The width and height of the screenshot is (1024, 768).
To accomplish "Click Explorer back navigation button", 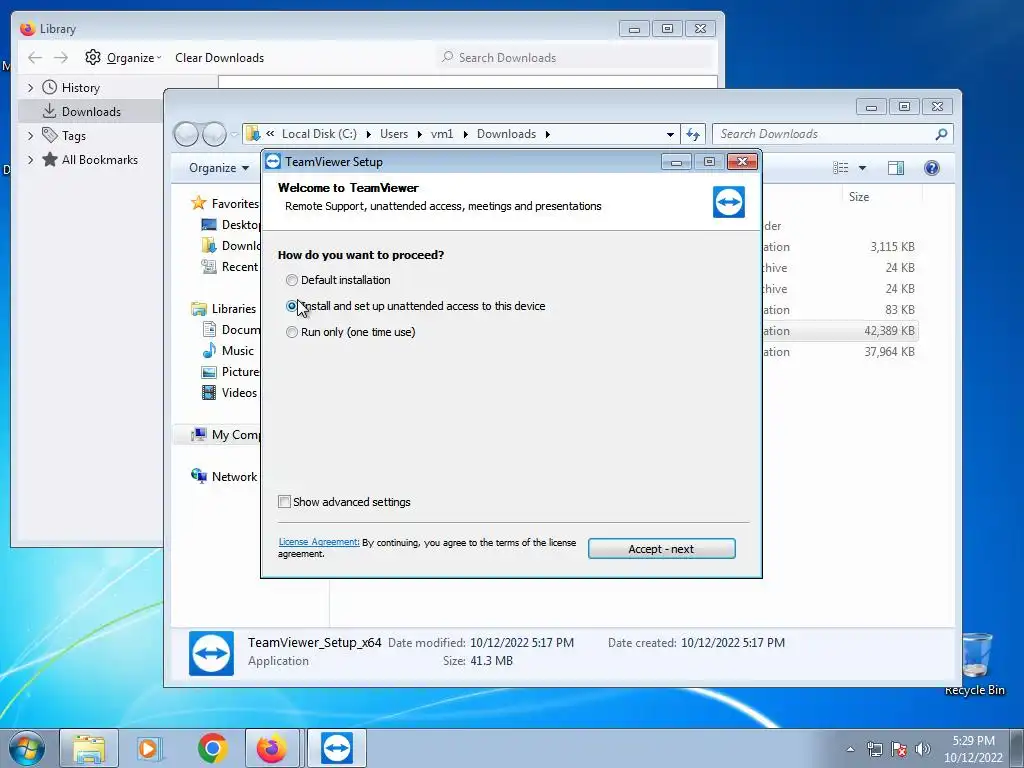I will click(x=186, y=134).
